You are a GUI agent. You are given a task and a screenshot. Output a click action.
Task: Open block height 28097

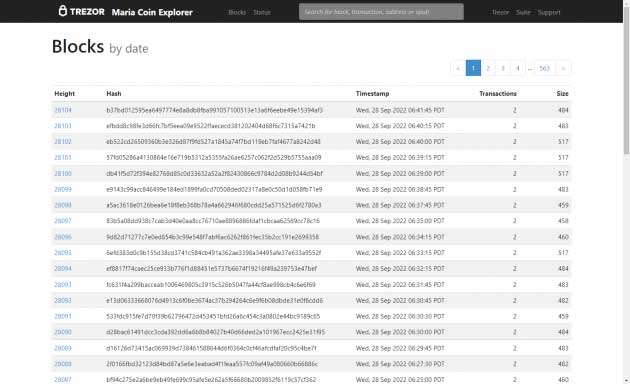pyautogui.click(x=63, y=221)
